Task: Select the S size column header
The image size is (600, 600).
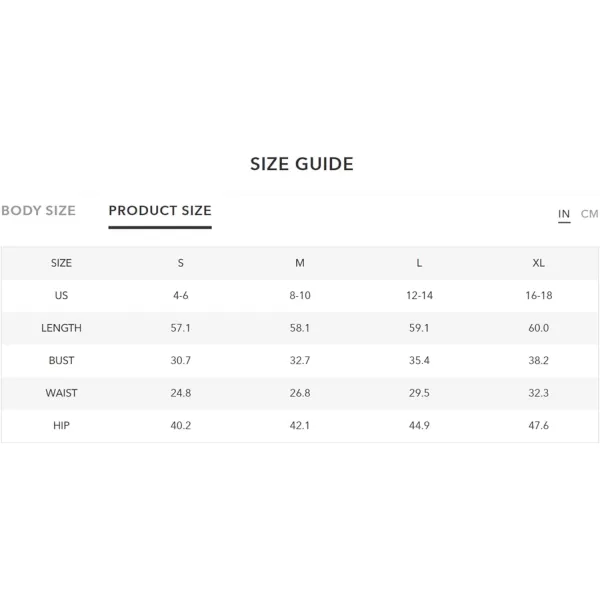Action: point(181,263)
